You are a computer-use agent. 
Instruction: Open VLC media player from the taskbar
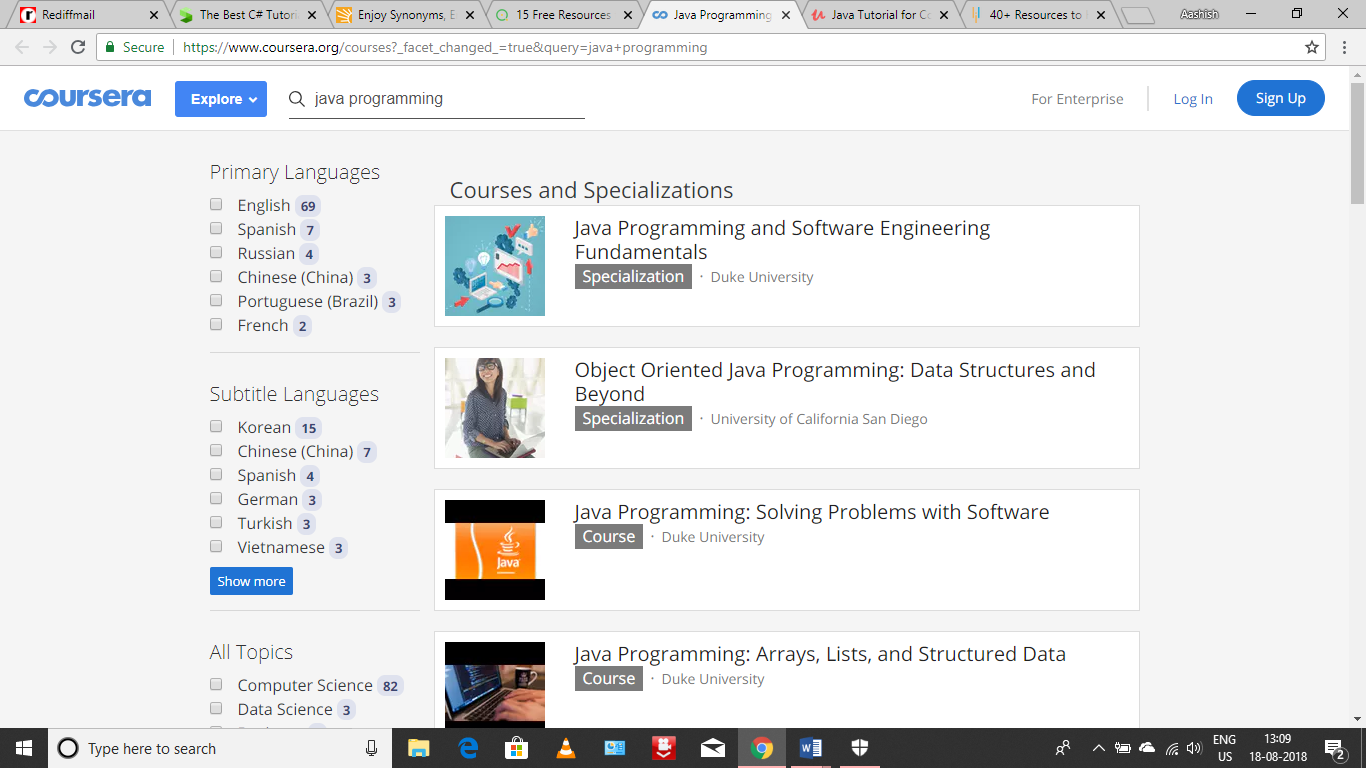click(x=565, y=748)
